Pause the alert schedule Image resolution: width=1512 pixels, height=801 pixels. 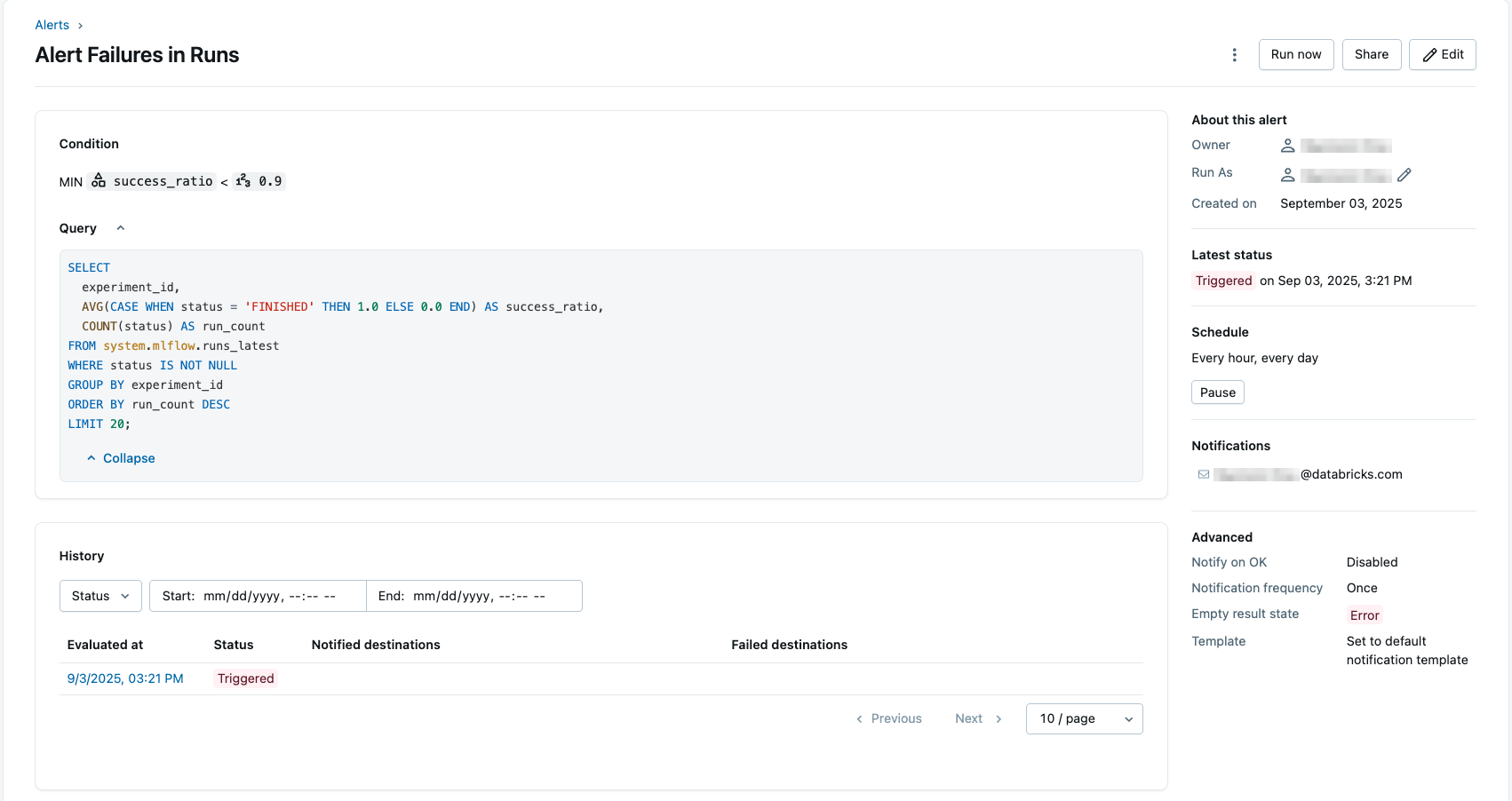(x=1217, y=392)
